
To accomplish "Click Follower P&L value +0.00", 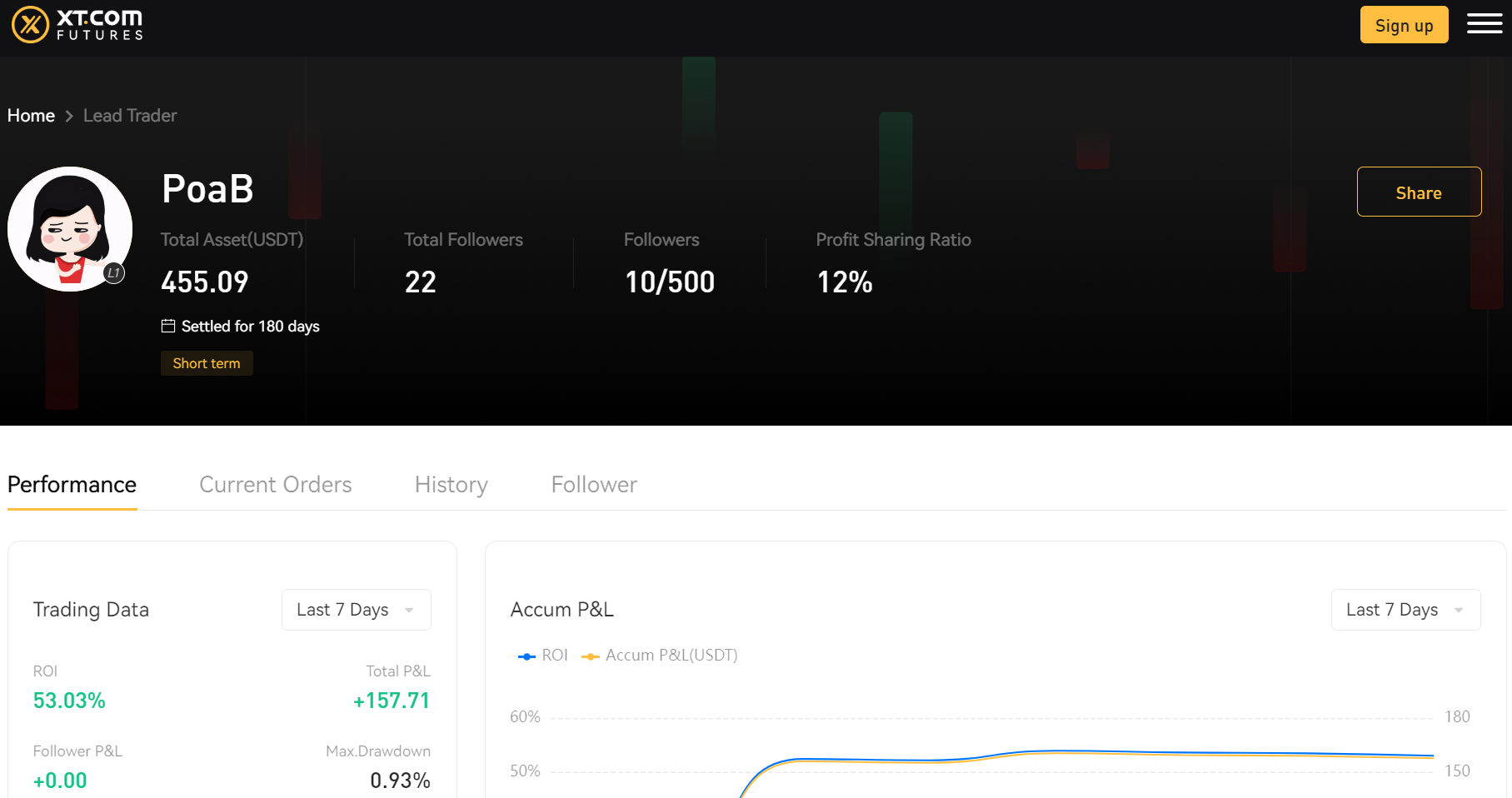I will 60,781.
